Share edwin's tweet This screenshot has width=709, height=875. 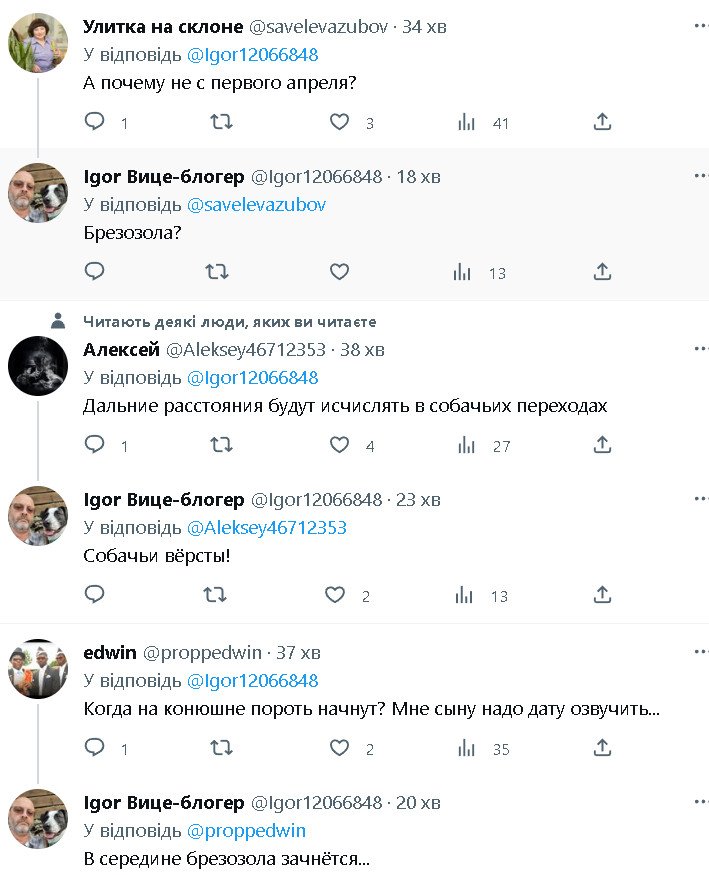tap(602, 748)
